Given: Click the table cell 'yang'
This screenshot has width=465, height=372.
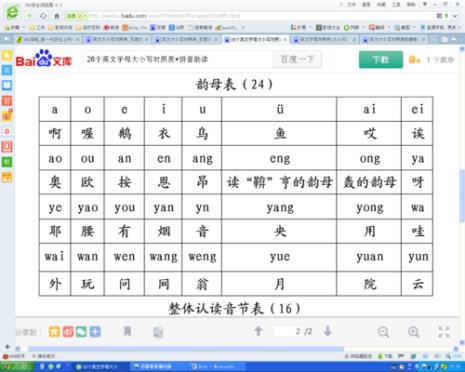Looking at the screenshot, I should 279,207.
